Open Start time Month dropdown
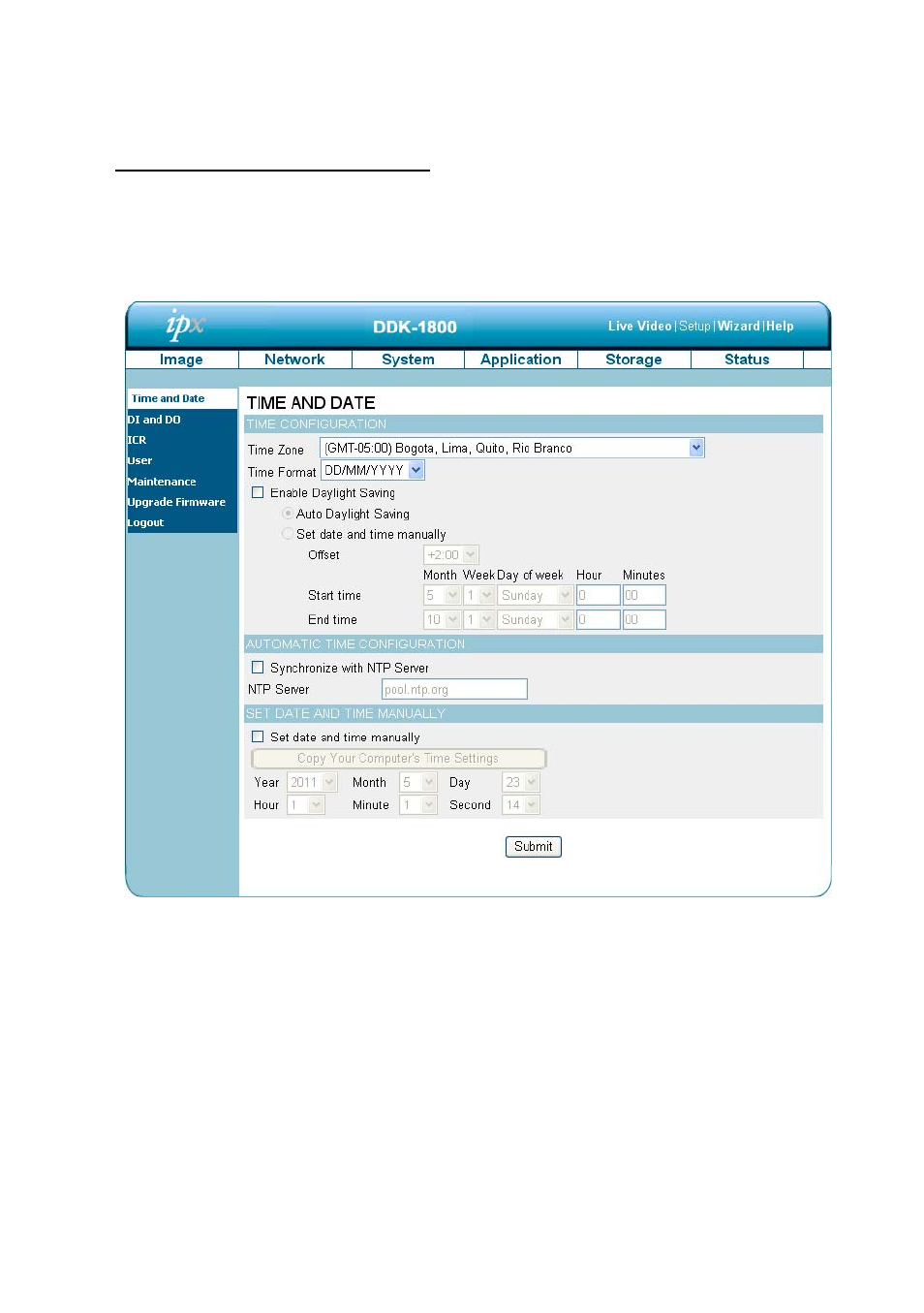Screen dimensions: 924x1313 point(442,595)
